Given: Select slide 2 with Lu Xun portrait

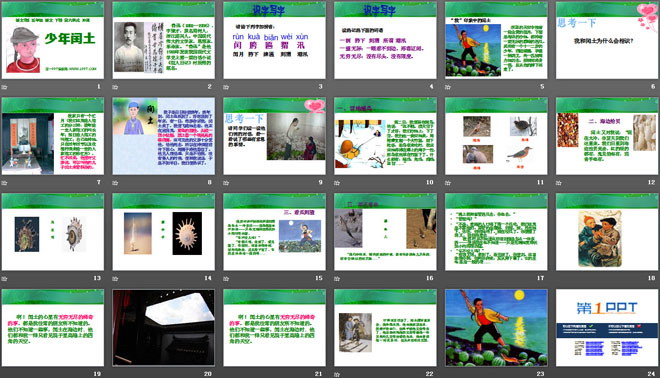Looking at the screenshot, I should pyautogui.click(x=164, y=40).
